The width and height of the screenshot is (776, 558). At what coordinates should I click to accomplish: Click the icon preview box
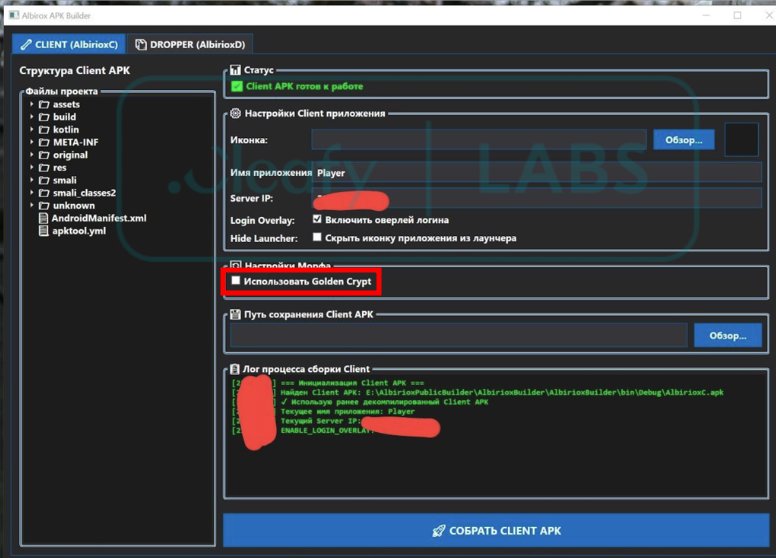coord(741,140)
